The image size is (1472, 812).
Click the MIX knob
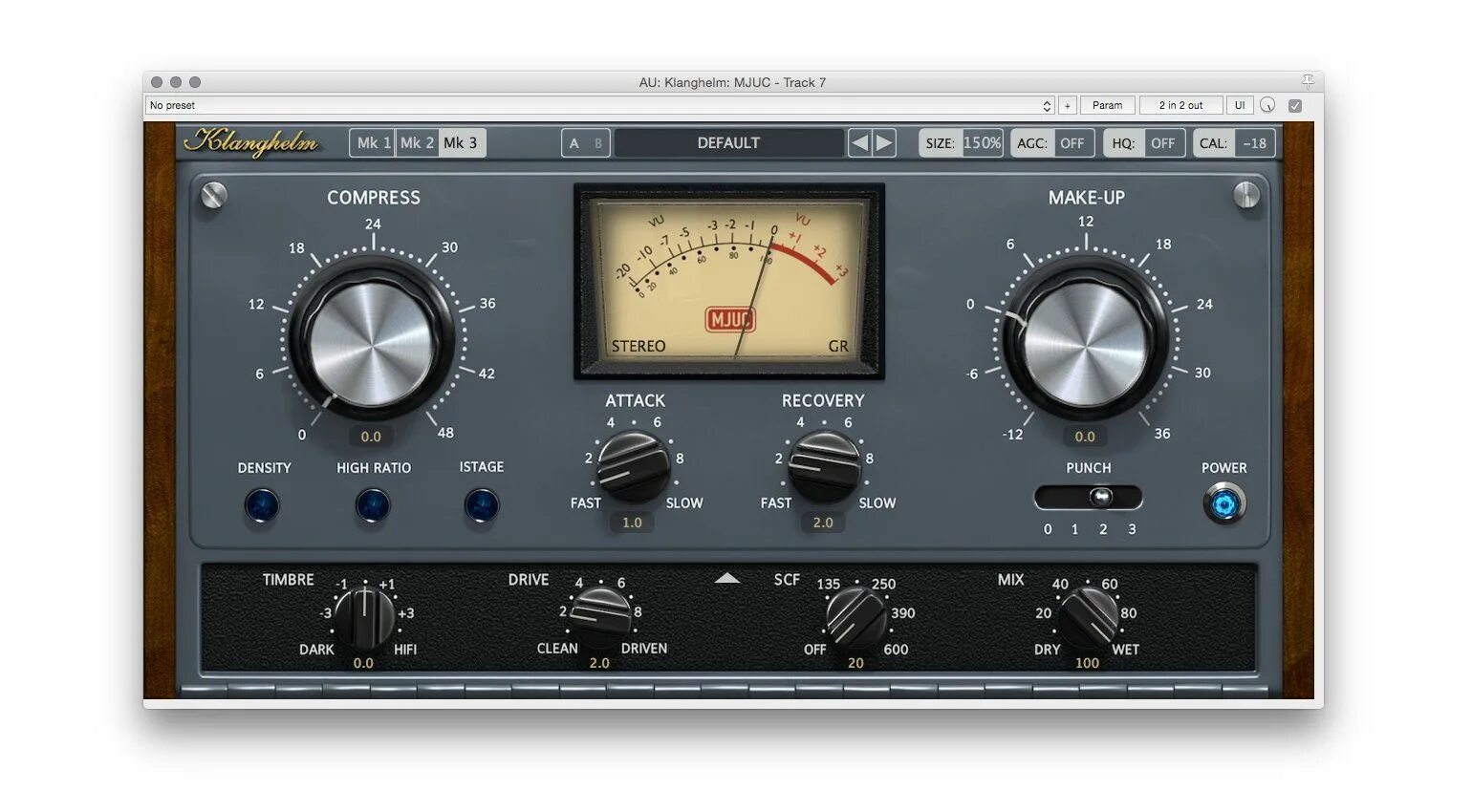click(x=1088, y=617)
